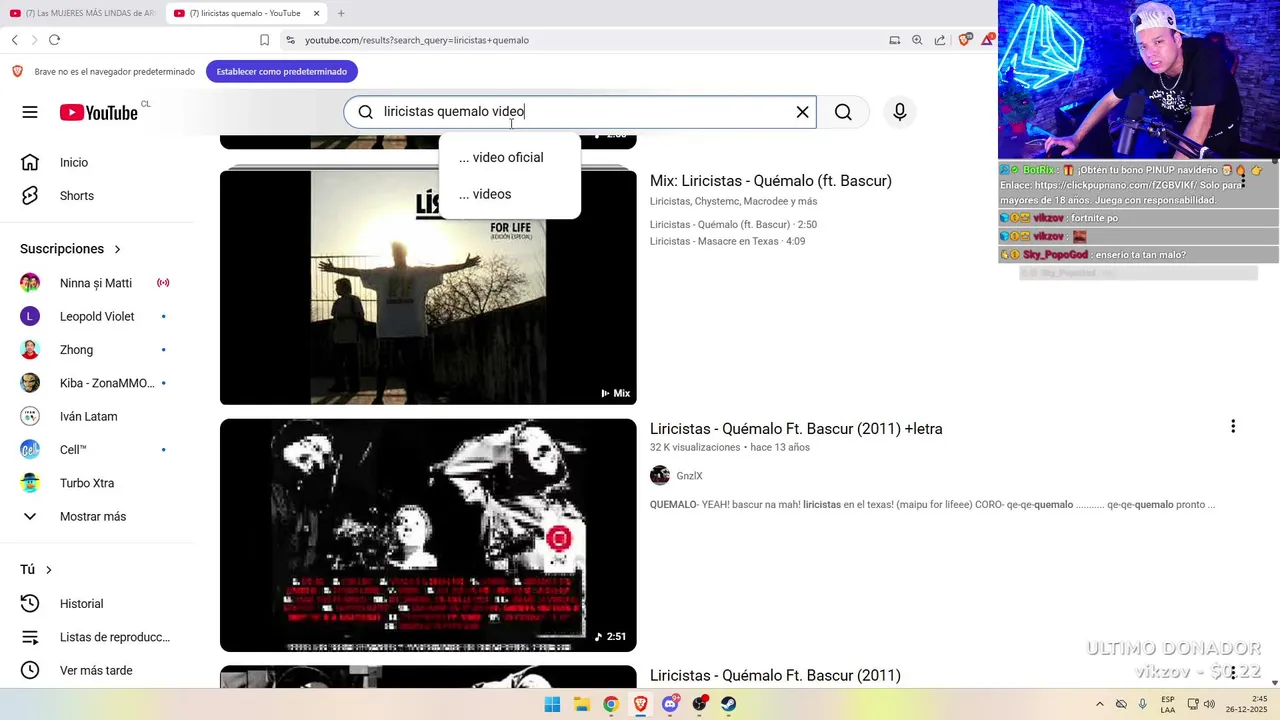Show hidden system tray icons
This screenshot has height=720, width=1280.
coord(1099,704)
